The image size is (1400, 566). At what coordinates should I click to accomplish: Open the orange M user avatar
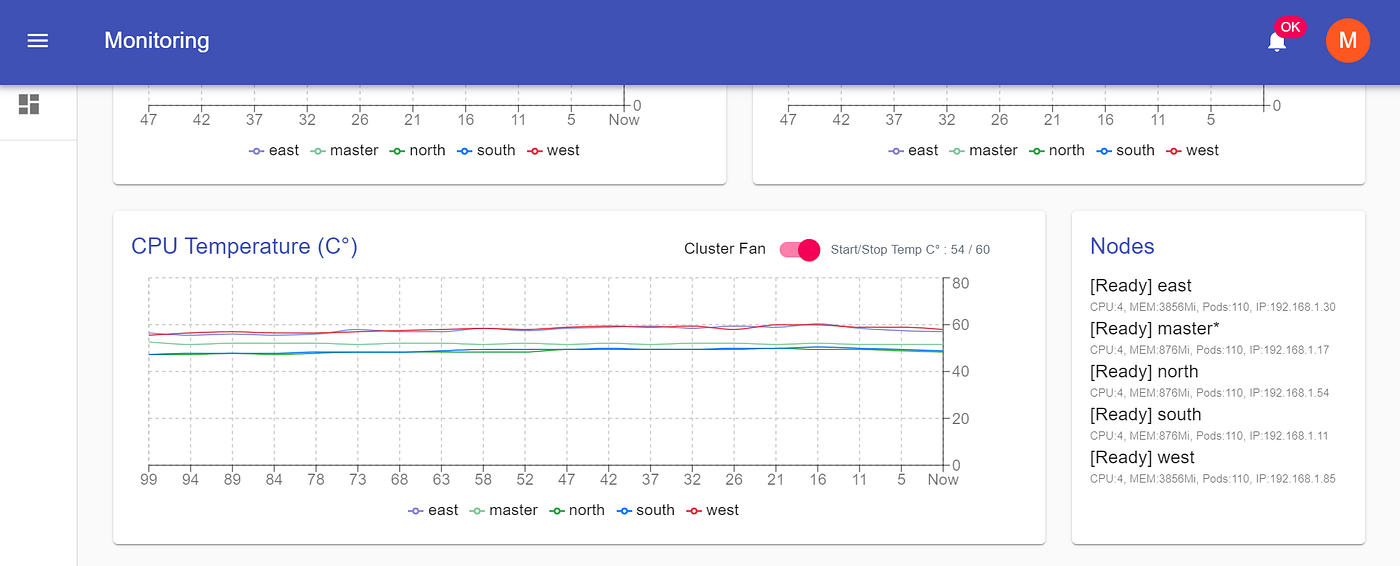(1347, 41)
